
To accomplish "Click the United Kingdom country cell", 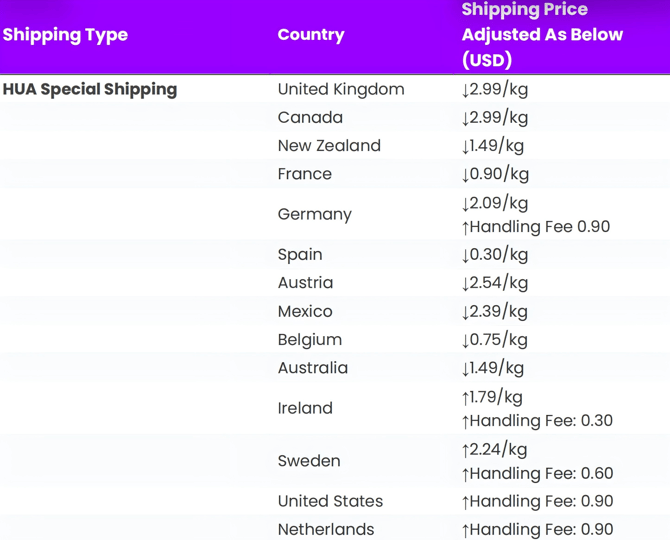I will tap(341, 89).
